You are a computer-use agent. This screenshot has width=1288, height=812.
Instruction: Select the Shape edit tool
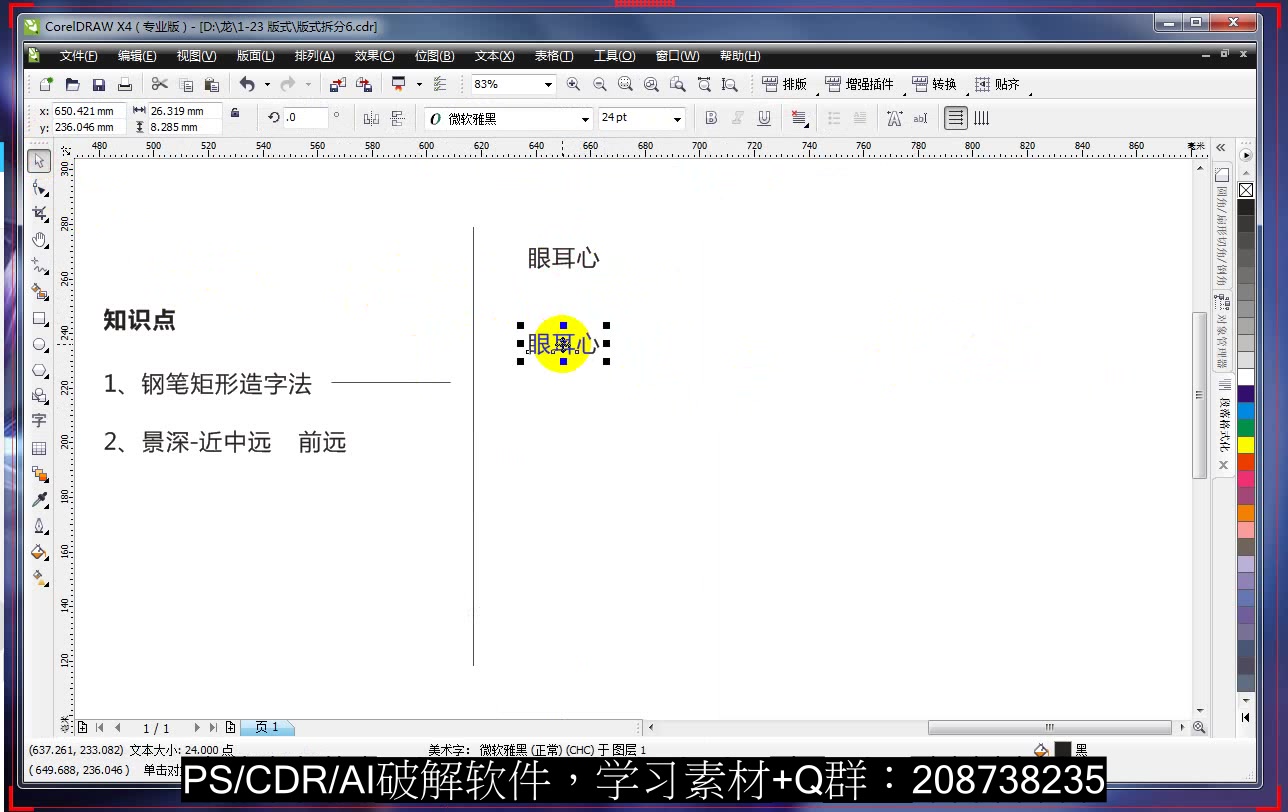point(40,187)
